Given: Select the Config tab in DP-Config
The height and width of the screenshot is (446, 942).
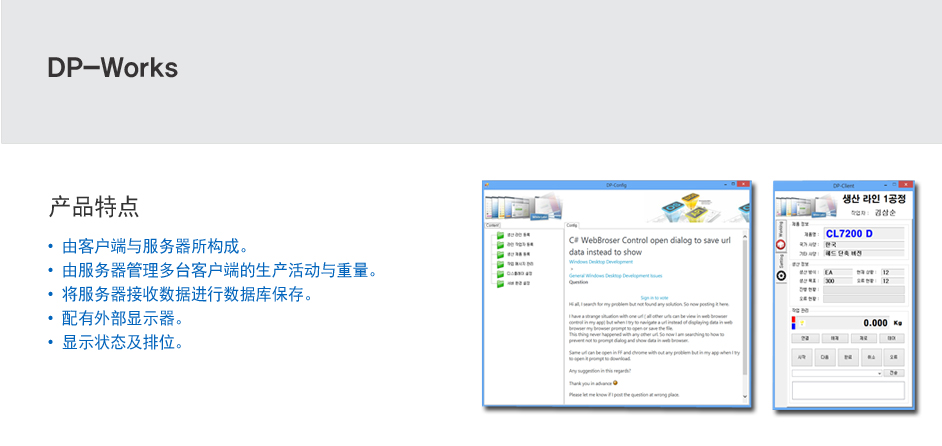Looking at the screenshot, I should [573, 225].
